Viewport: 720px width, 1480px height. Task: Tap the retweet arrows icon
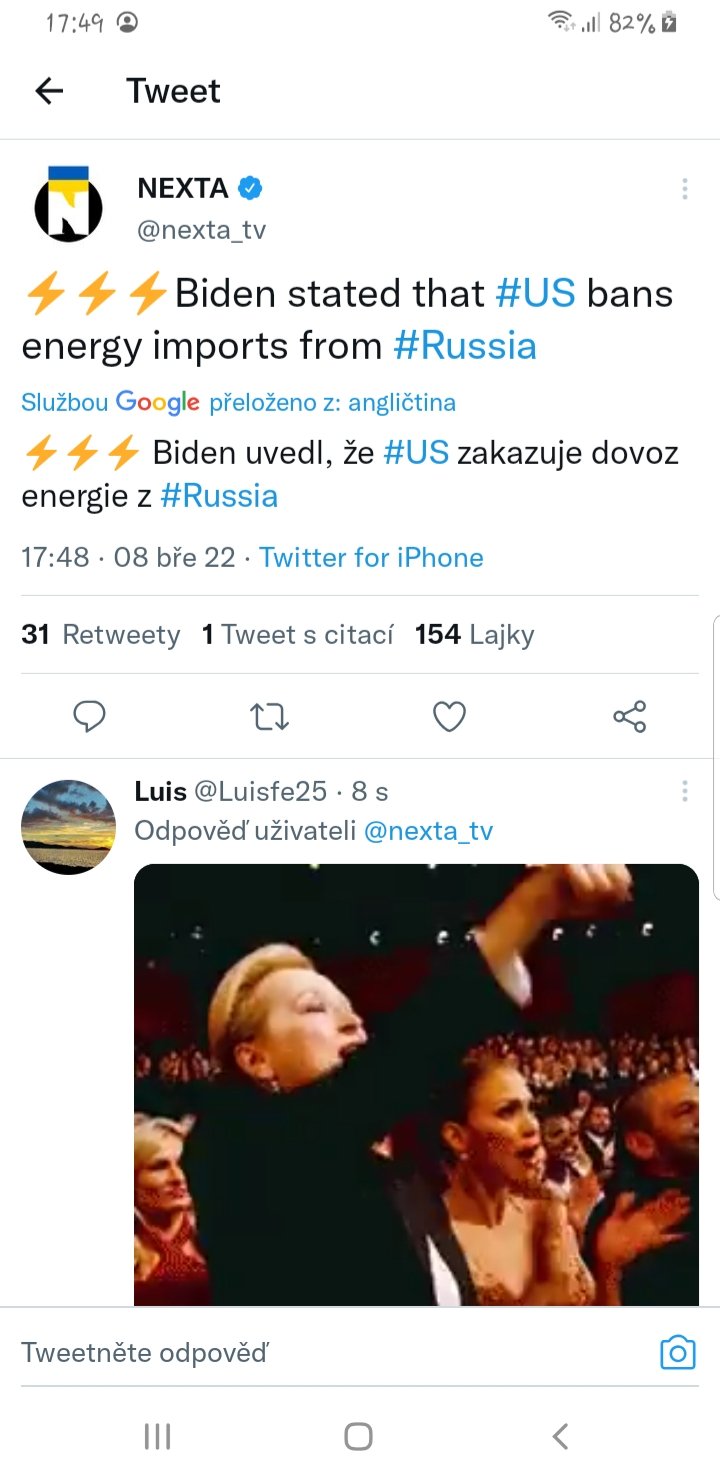[270, 716]
